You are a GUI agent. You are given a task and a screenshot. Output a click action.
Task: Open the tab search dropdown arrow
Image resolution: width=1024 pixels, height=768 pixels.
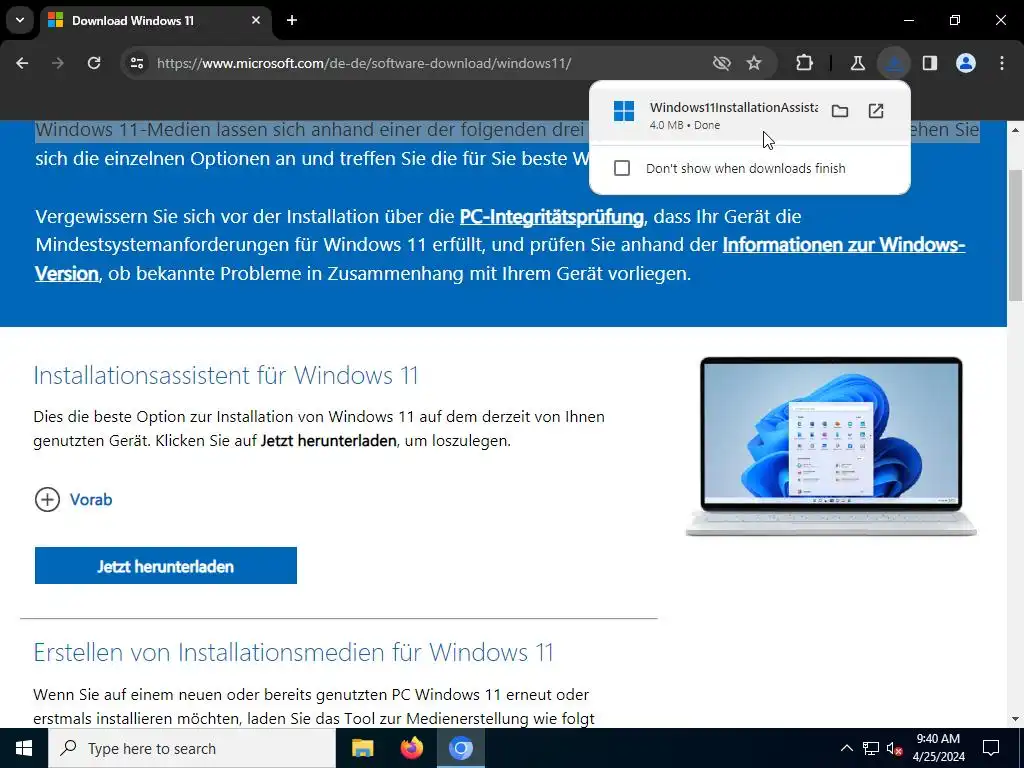pyautogui.click(x=20, y=20)
